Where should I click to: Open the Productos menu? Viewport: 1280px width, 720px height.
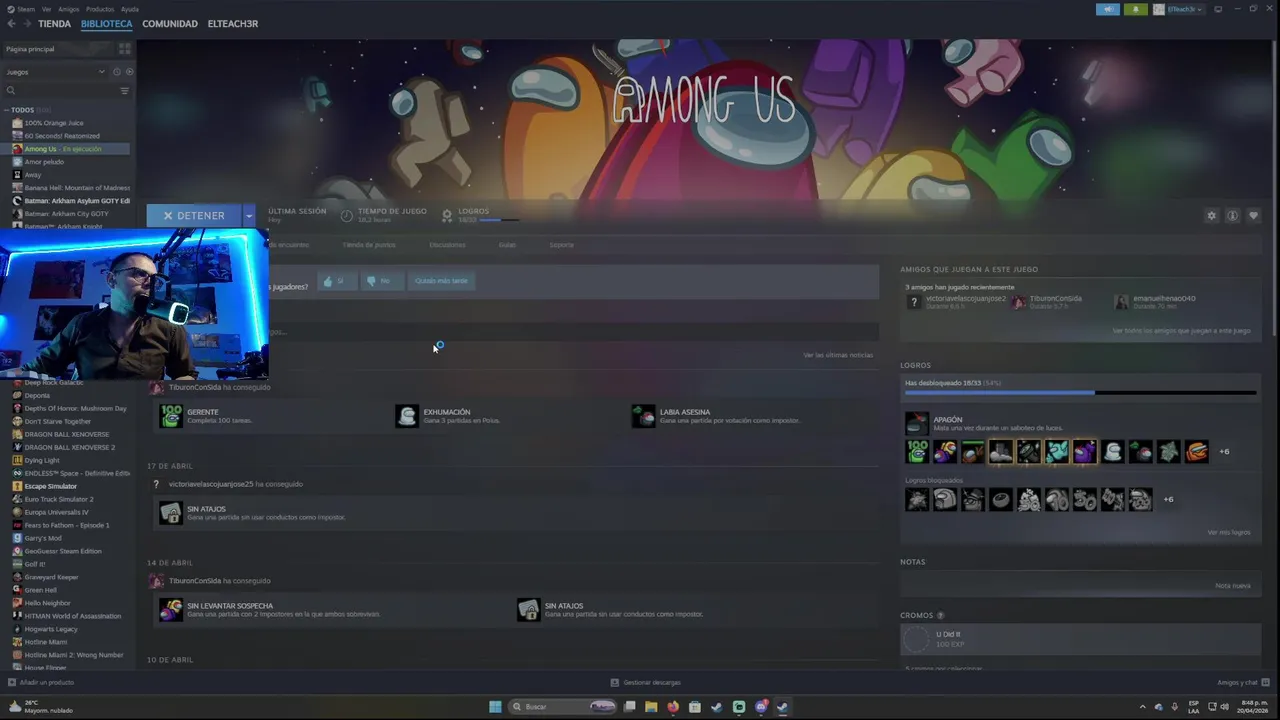coord(100,9)
